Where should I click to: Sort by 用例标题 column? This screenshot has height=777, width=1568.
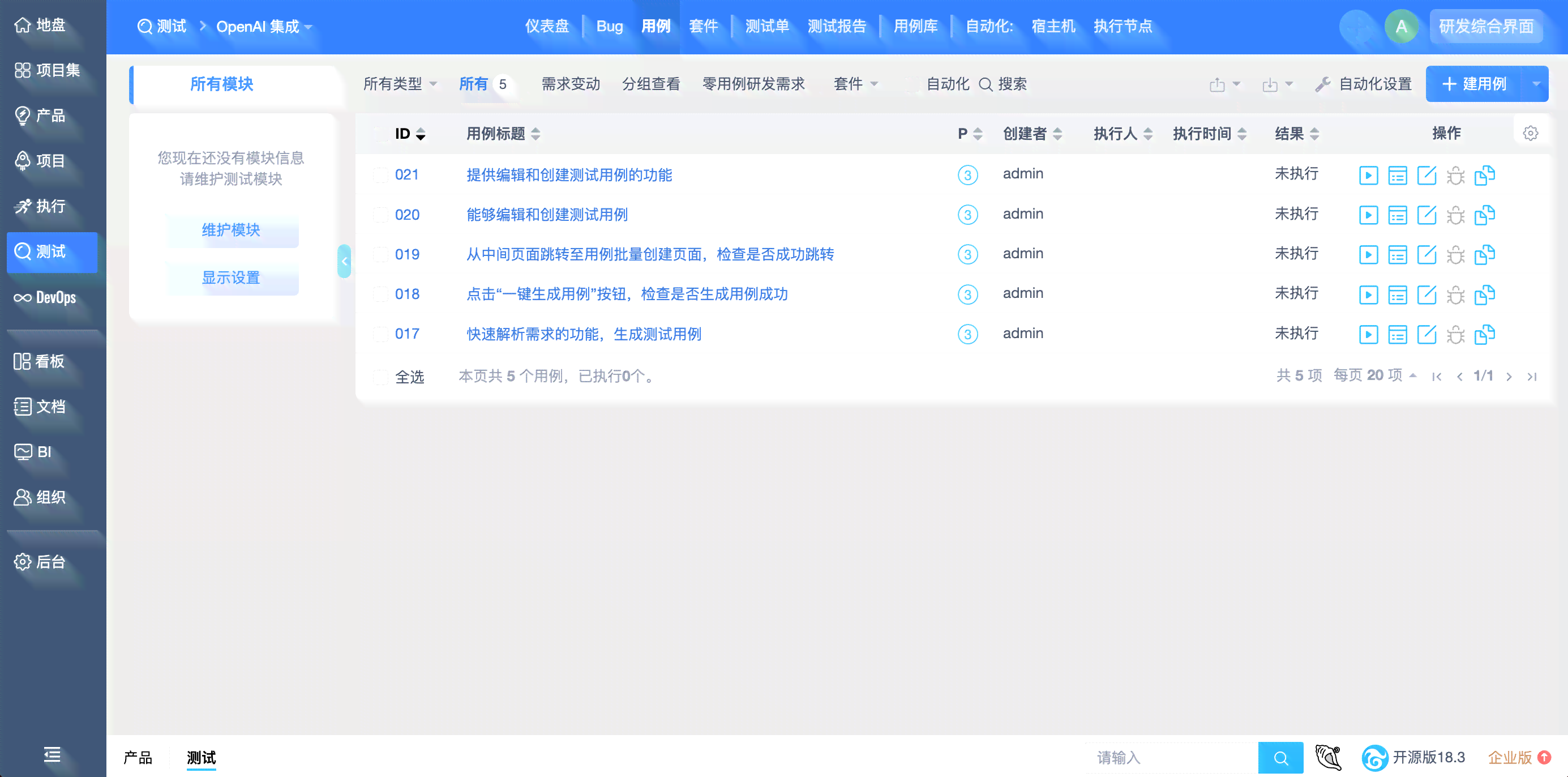coord(503,133)
